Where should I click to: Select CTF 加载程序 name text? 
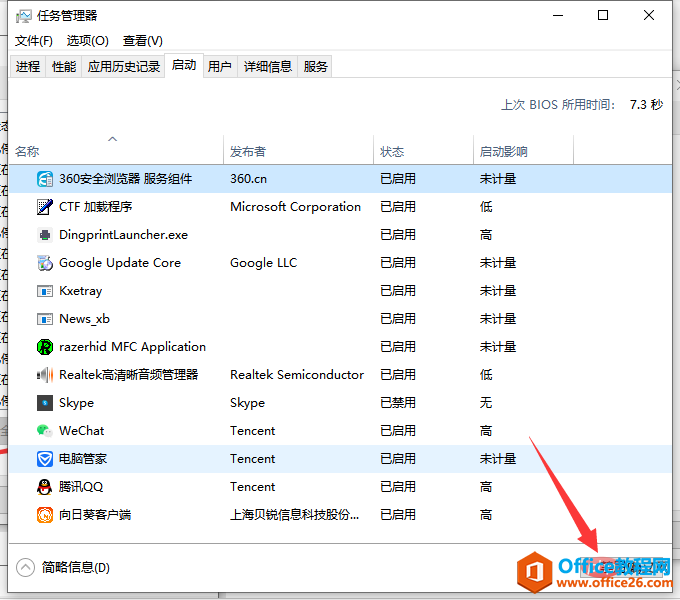click(x=95, y=207)
